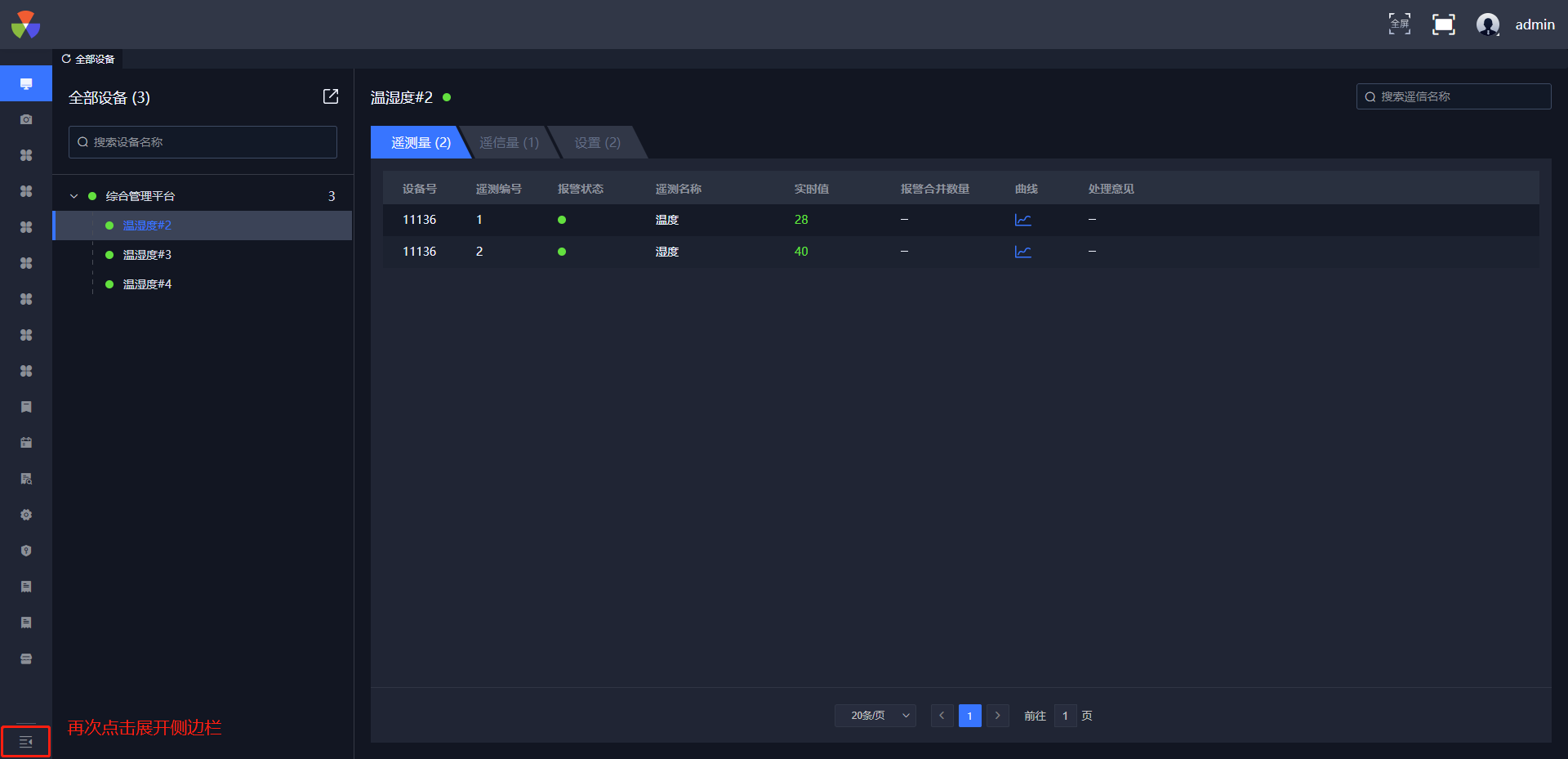The height and width of the screenshot is (759, 1568).
Task: Switch to the 遥信量 (1) tab
Action: click(x=509, y=143)
